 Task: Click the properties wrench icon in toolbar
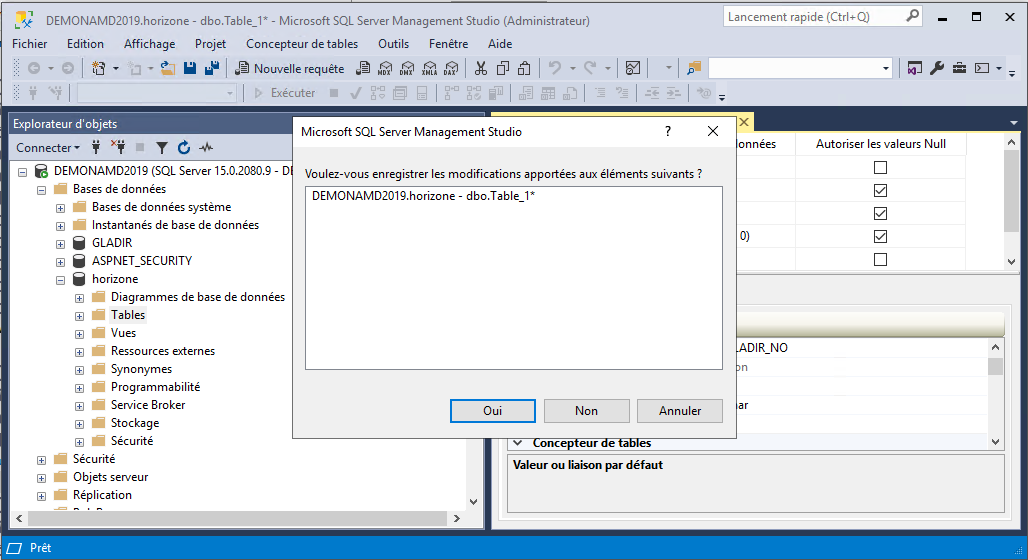pyautogui.click(x=937, y=68)
